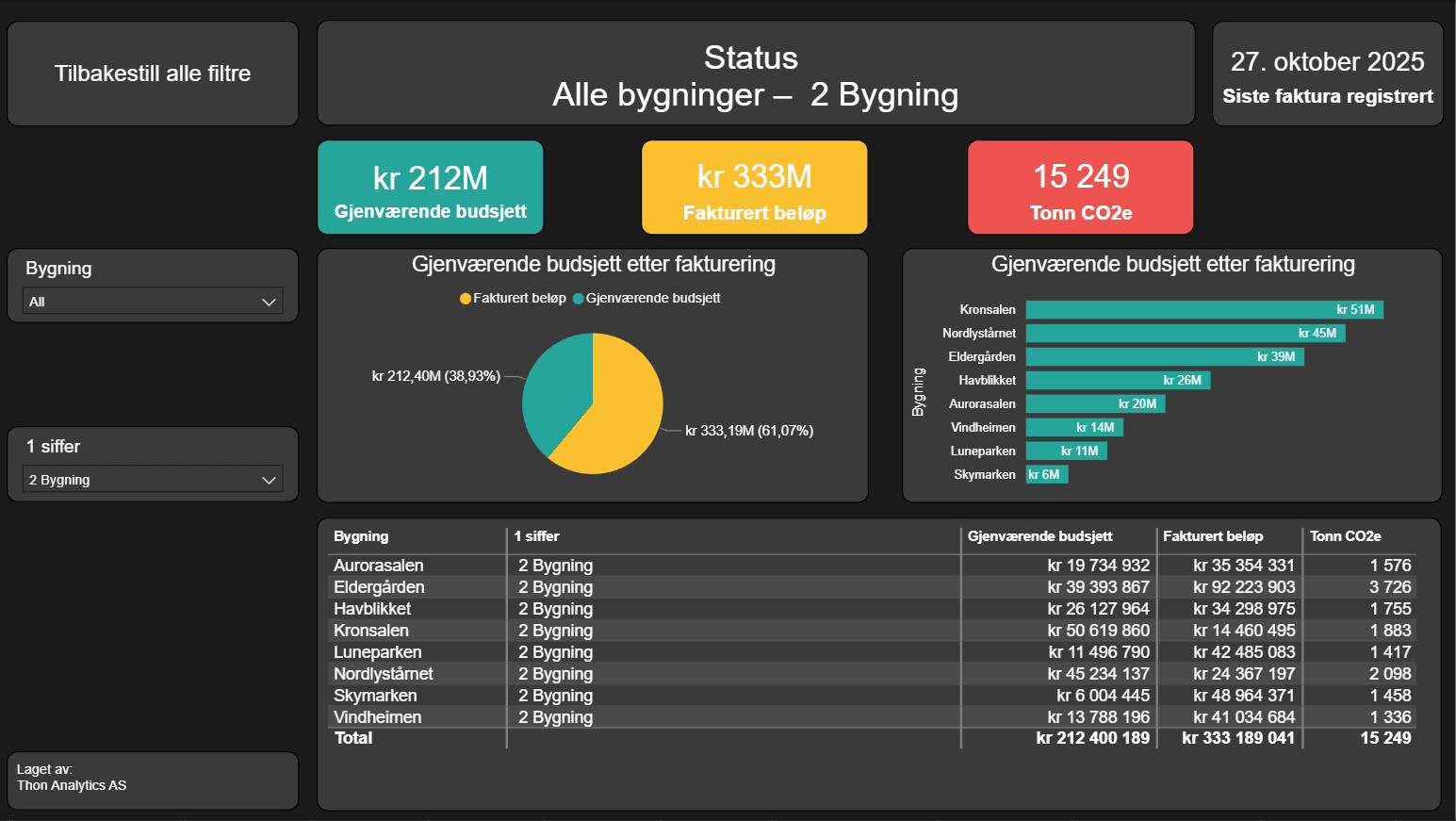Viewport: 1456px width, 821px height.
Task: Open the Bygning filter dropdown
Action: click(x=152, y=302)
